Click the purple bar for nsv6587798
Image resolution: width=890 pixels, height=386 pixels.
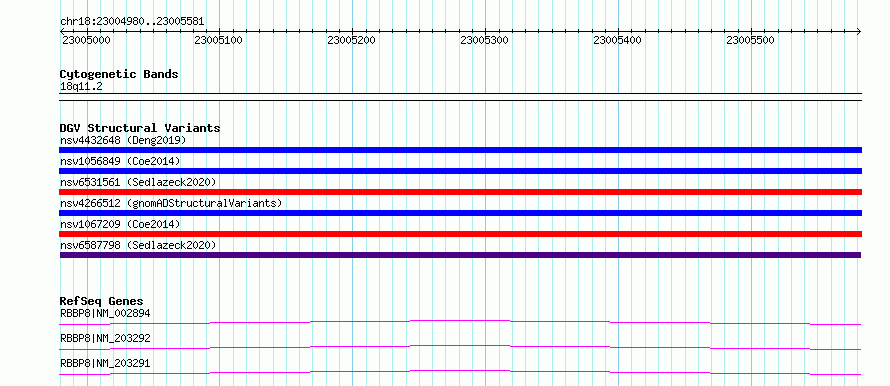(460, 255)
